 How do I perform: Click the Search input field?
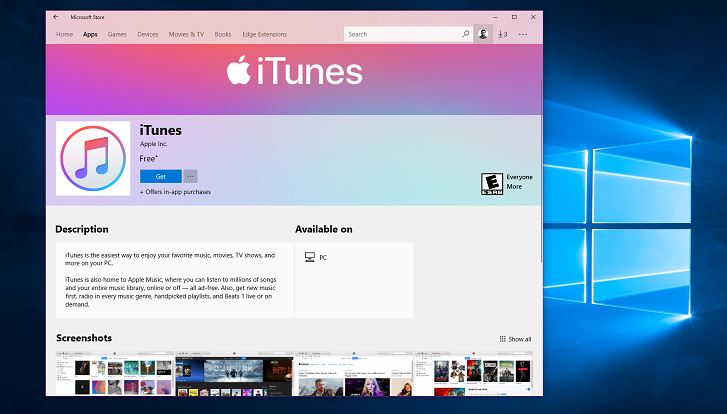(402, 34)
